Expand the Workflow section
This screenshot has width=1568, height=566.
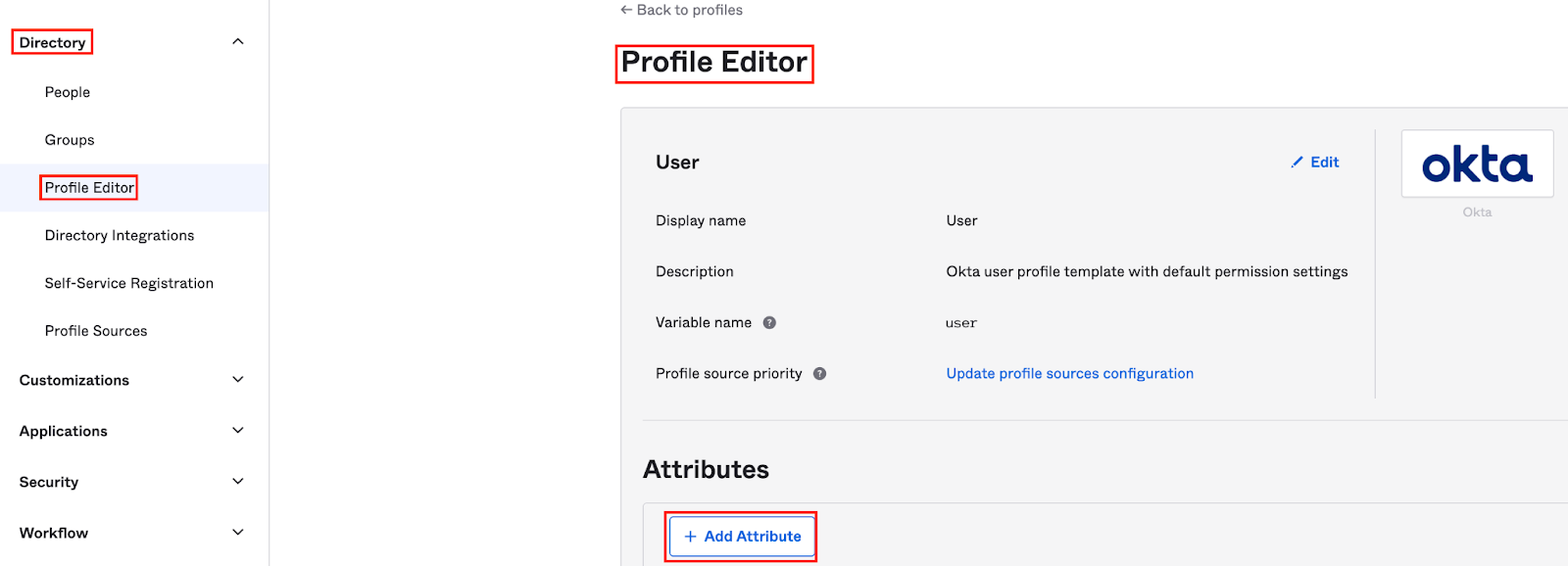pos(237,533)
